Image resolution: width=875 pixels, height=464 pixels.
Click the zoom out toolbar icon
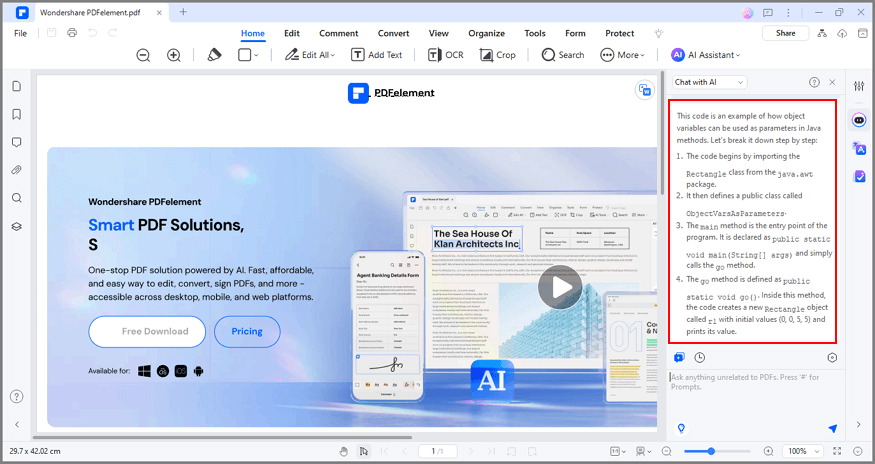(x=143, y=55)
